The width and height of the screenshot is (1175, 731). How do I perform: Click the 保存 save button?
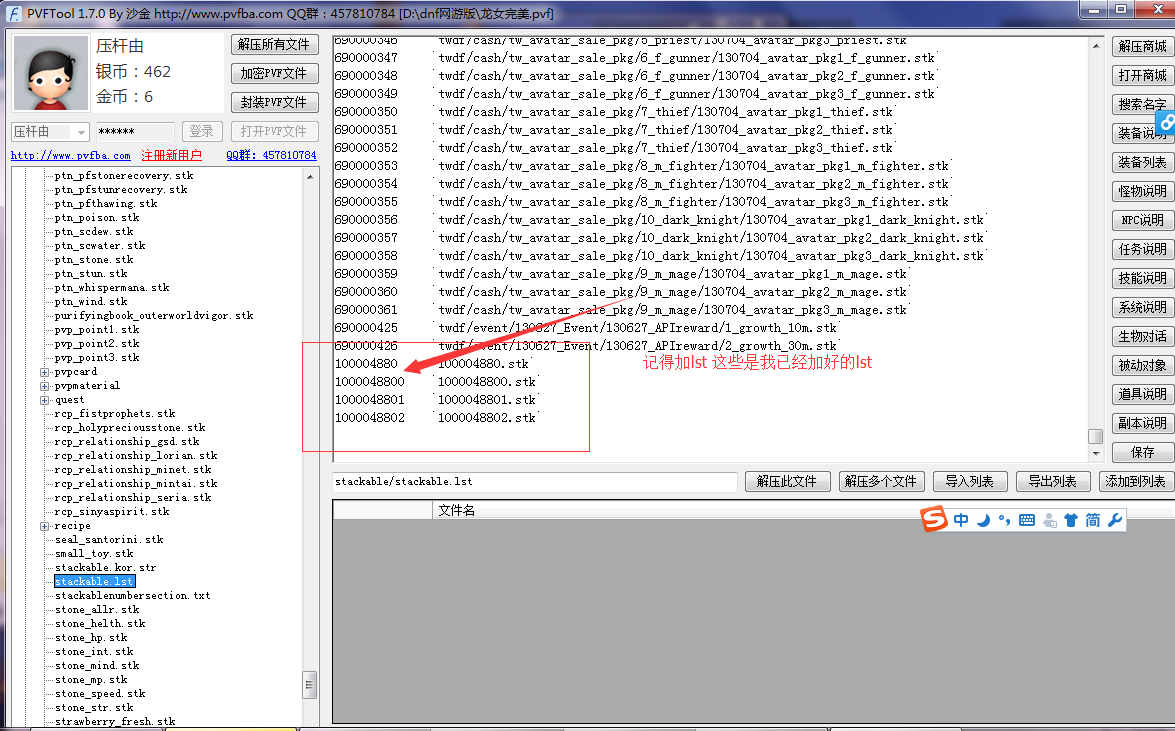coord(1142,453)
